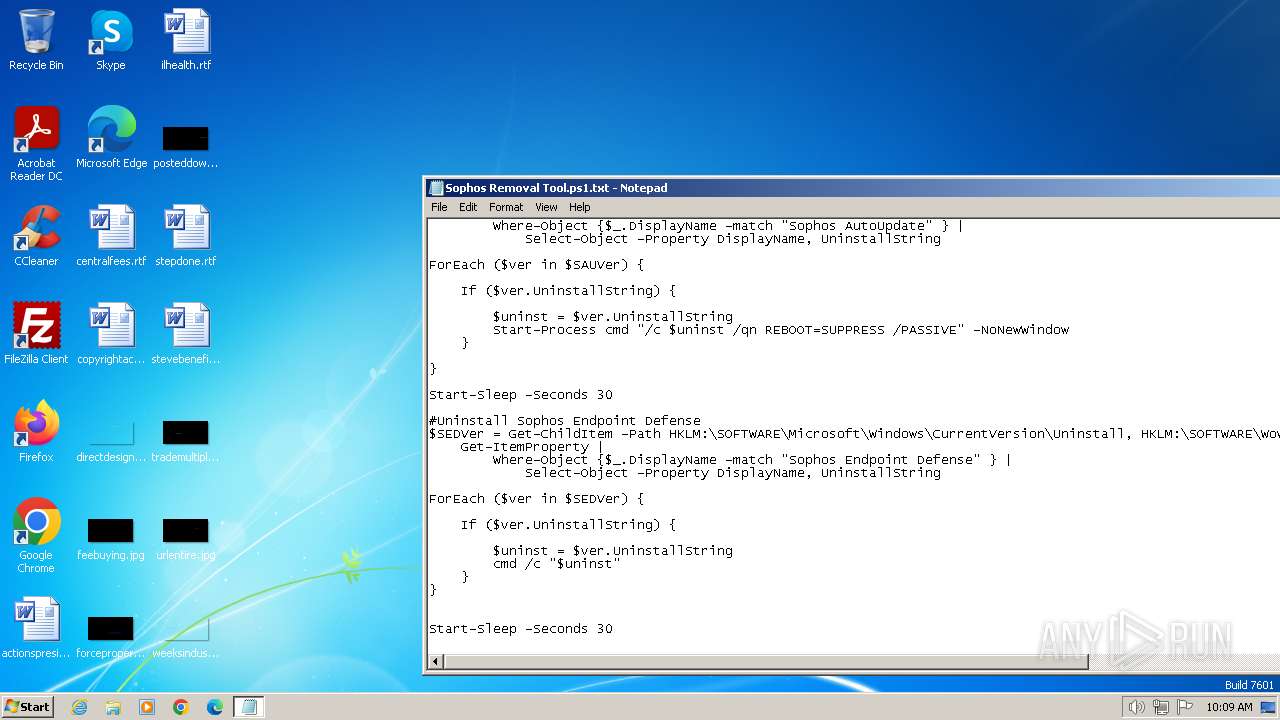Open Internet Explorer from the taskbar

point(79,707)
